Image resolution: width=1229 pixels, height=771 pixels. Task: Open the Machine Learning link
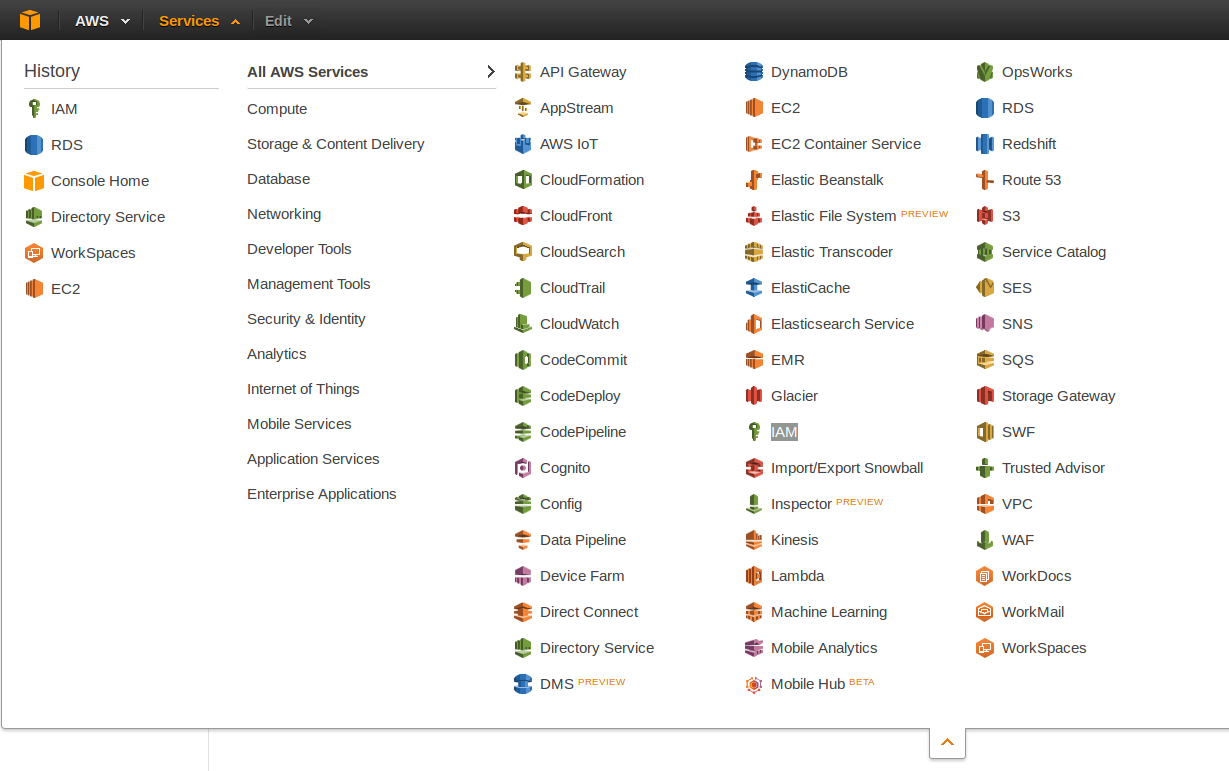[x=829, y=612]
